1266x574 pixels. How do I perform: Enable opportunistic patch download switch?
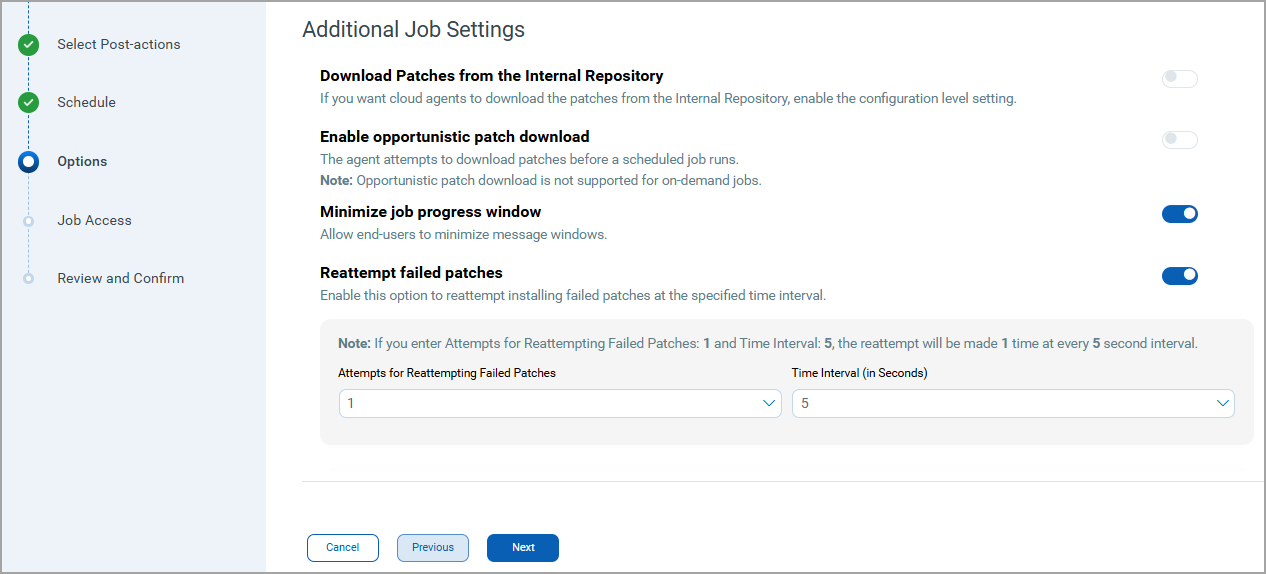click(1179, 140)
